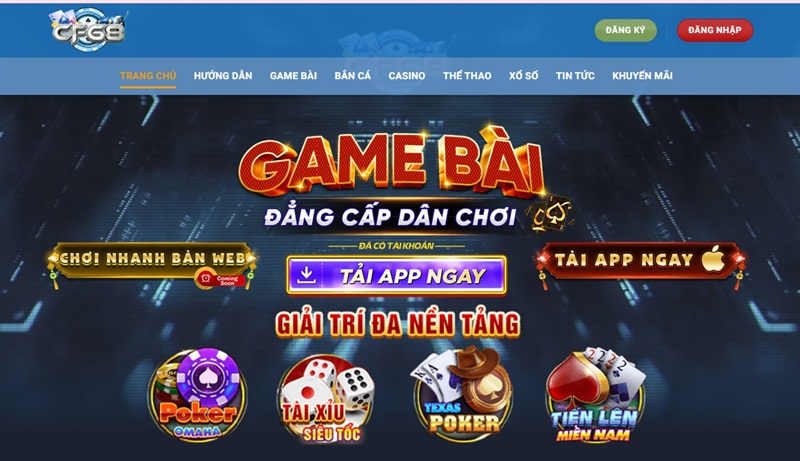View Khuyến Mãi promotions
800x461 pixels.
click(x=642, y=76)
